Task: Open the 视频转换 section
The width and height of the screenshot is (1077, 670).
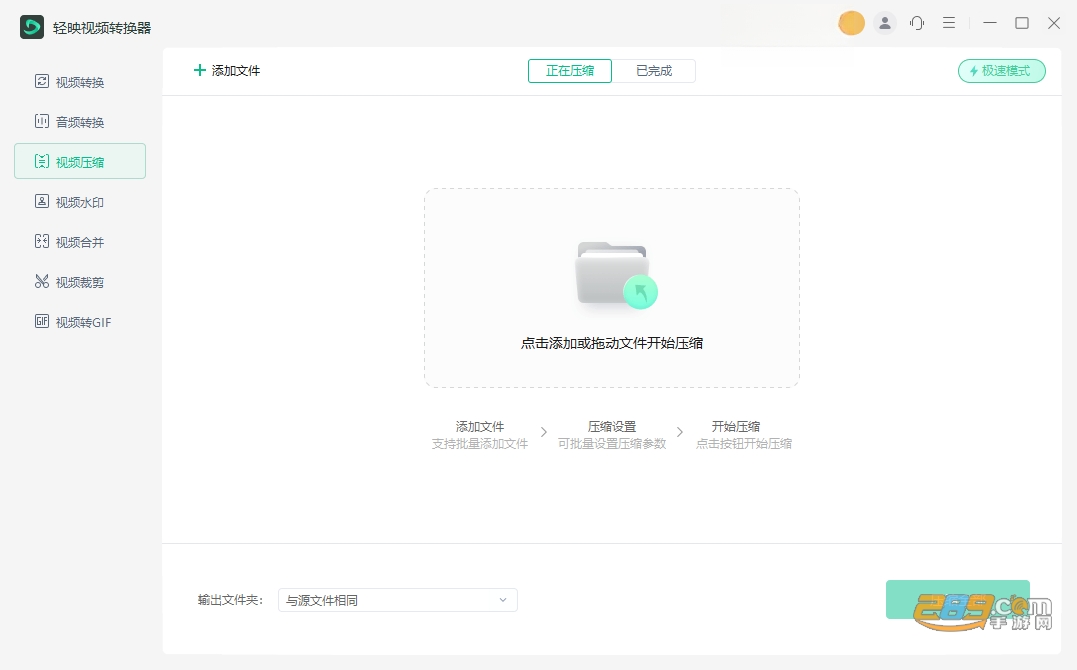Action: point(80,82)
